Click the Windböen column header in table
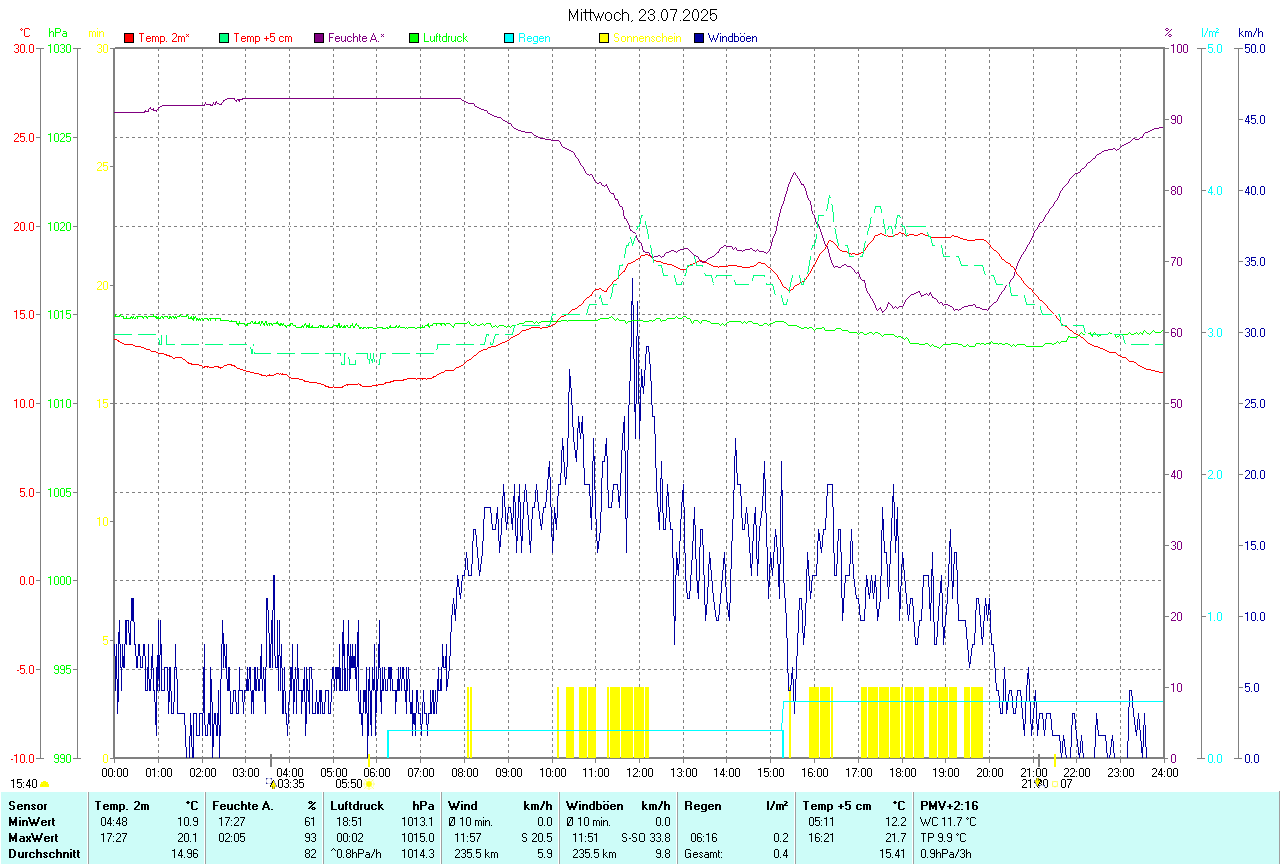Viewport: 1280px width, 864px height. (595, 805)
